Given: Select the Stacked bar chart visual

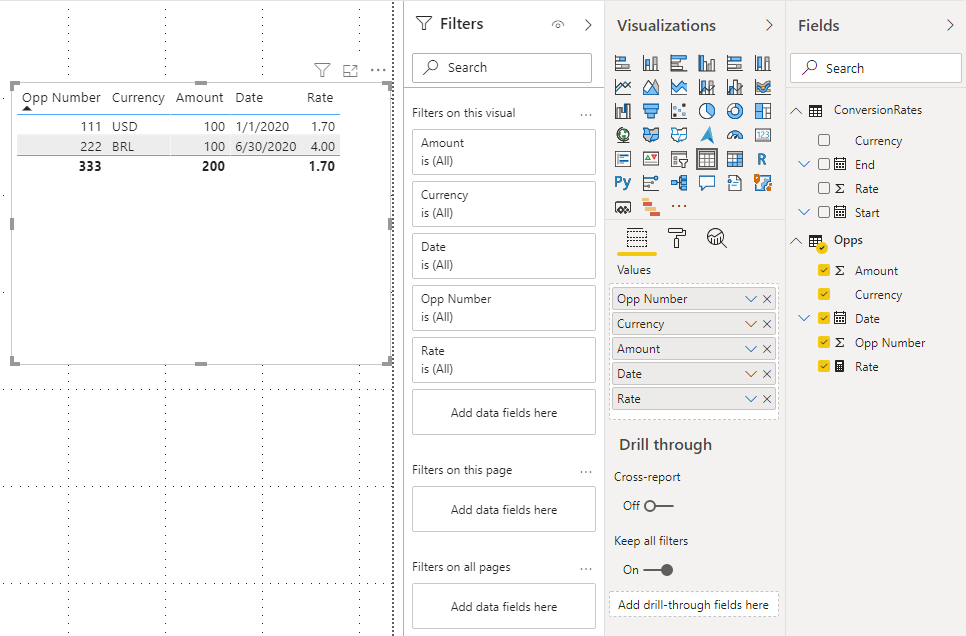Looking at the screenshot, I should pyautogui.click(x=623, y=63).
